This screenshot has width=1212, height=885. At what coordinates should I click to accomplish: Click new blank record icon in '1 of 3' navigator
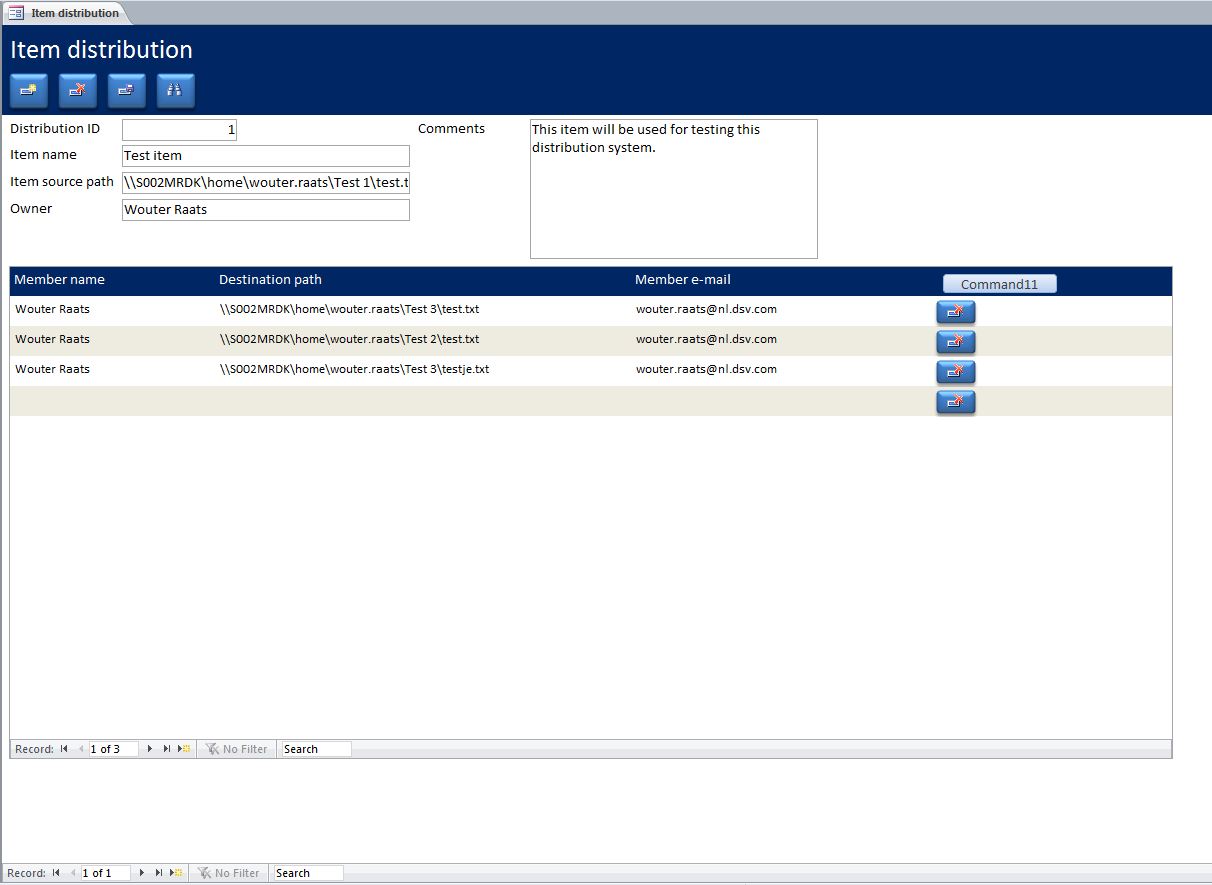click(184, 749)
